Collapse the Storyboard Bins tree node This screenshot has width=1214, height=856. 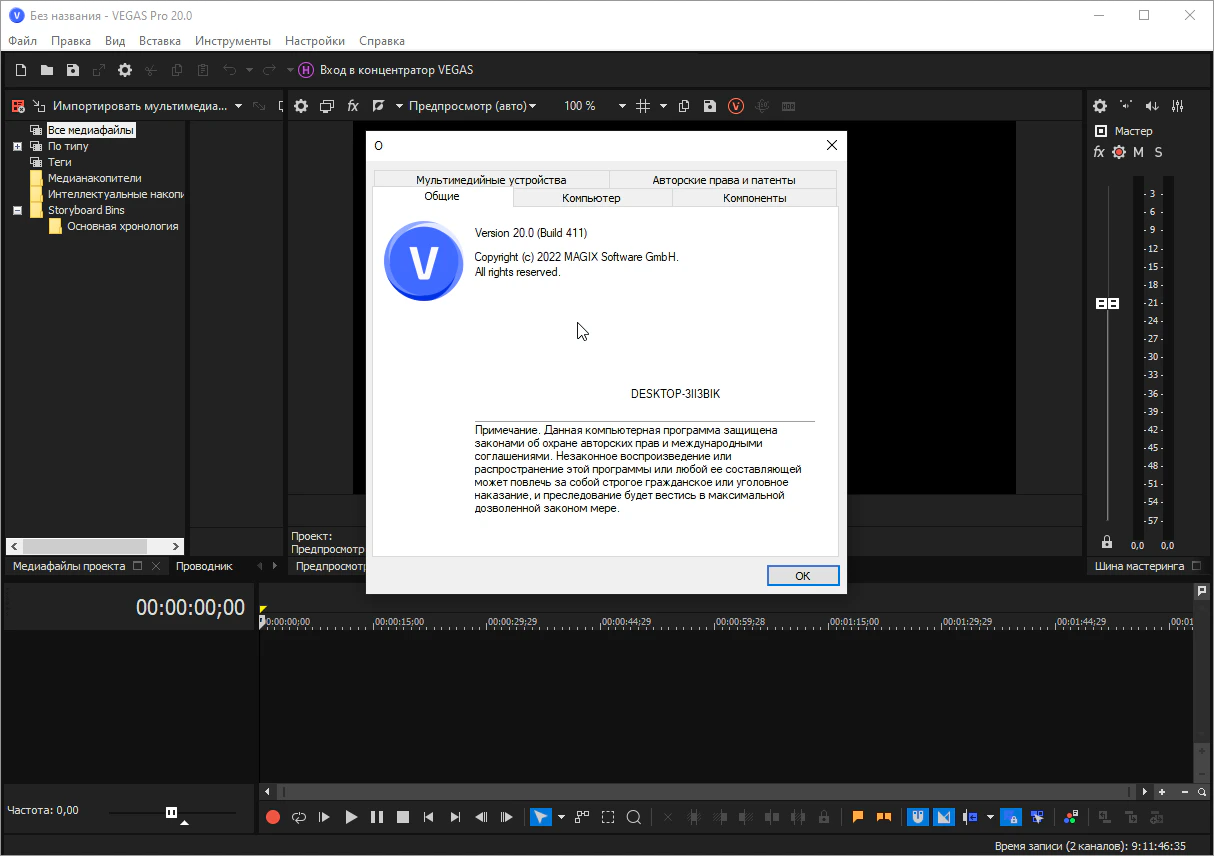click(x=17, y=211)
